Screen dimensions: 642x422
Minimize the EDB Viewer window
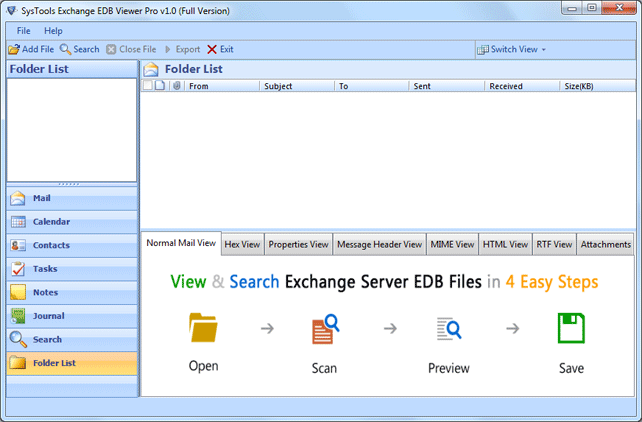[572, 8]
